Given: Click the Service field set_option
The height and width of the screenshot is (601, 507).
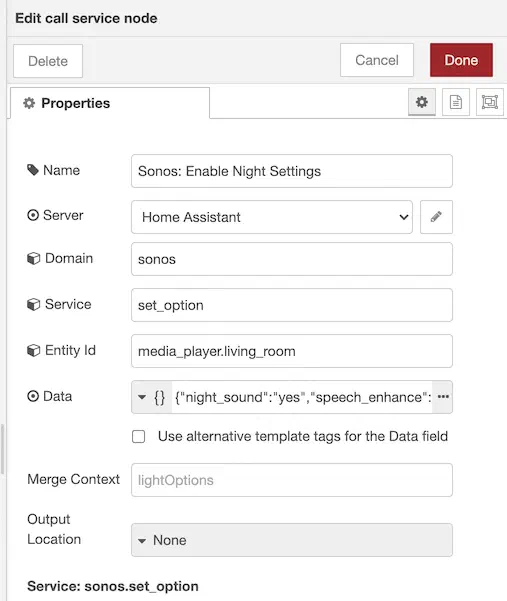Looking at the screenshot, I should coord(292,305).
